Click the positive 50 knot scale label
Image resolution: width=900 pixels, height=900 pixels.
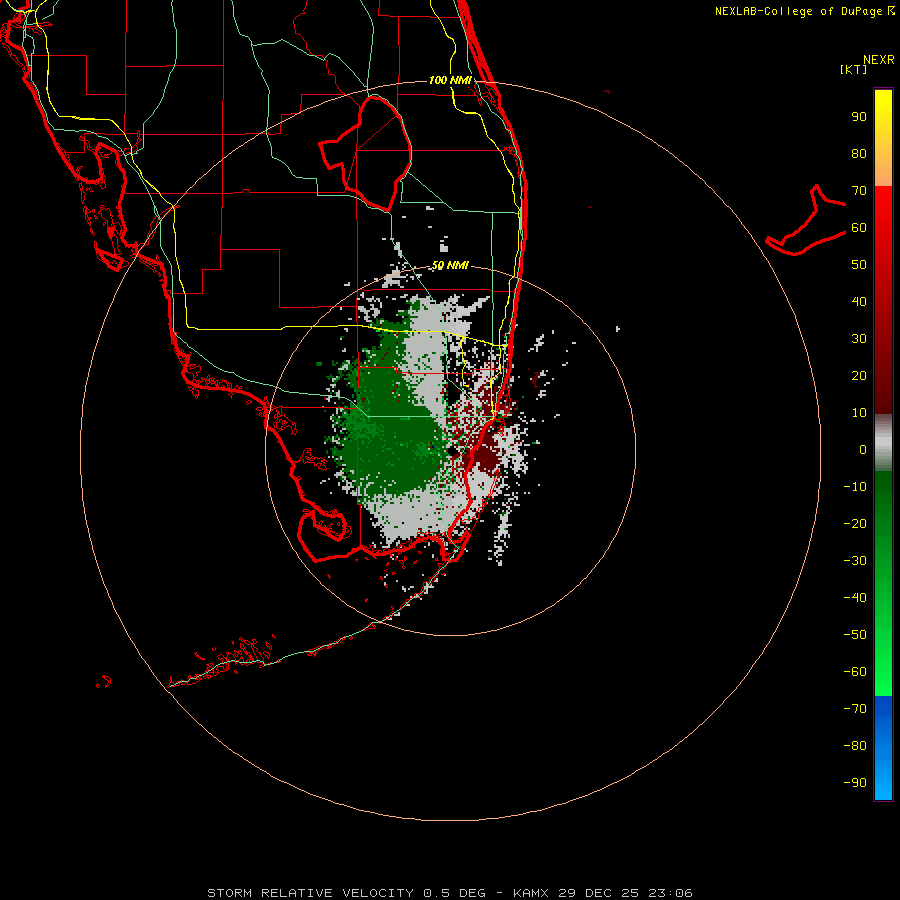(x=859, y=265)
